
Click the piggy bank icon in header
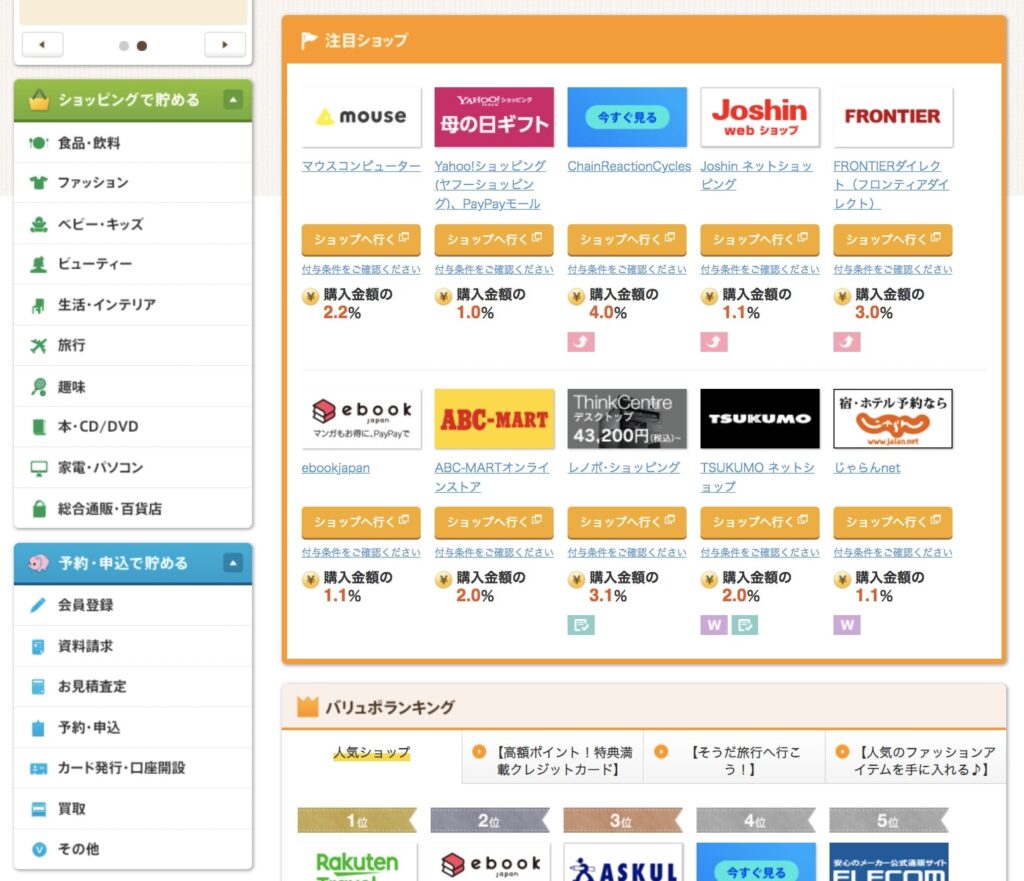[x=39, y=563]
